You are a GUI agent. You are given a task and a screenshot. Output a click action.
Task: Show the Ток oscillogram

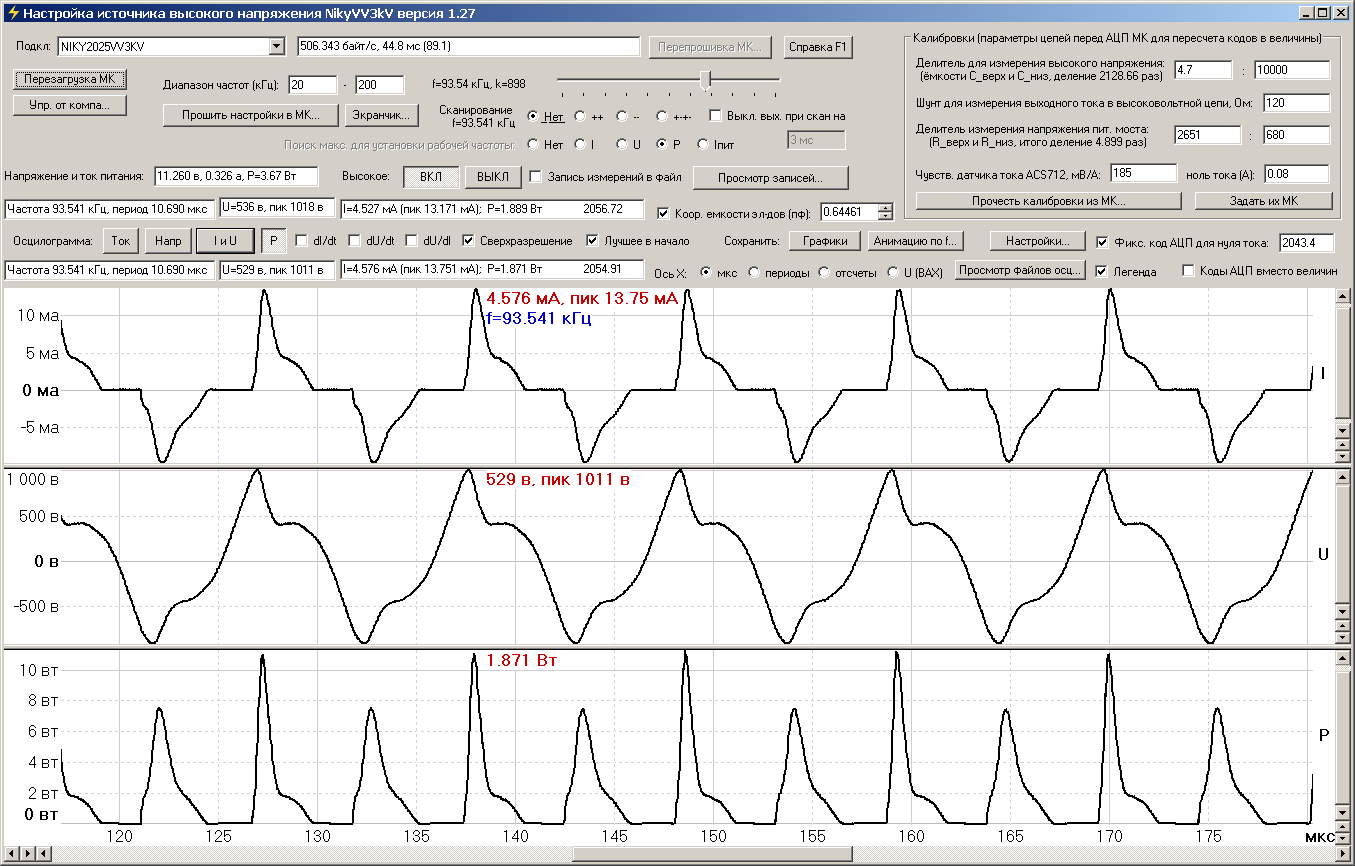click(121, 241)
